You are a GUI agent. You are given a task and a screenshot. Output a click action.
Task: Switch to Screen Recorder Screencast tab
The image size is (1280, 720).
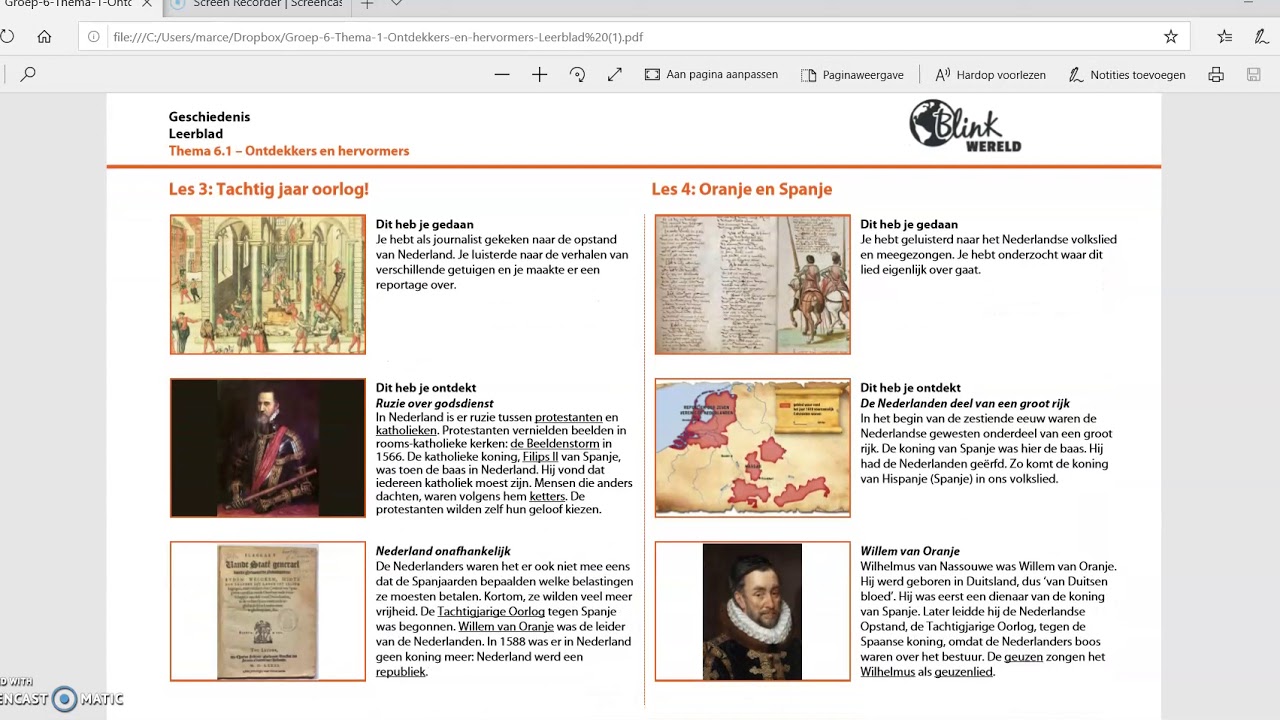[258, 4]
